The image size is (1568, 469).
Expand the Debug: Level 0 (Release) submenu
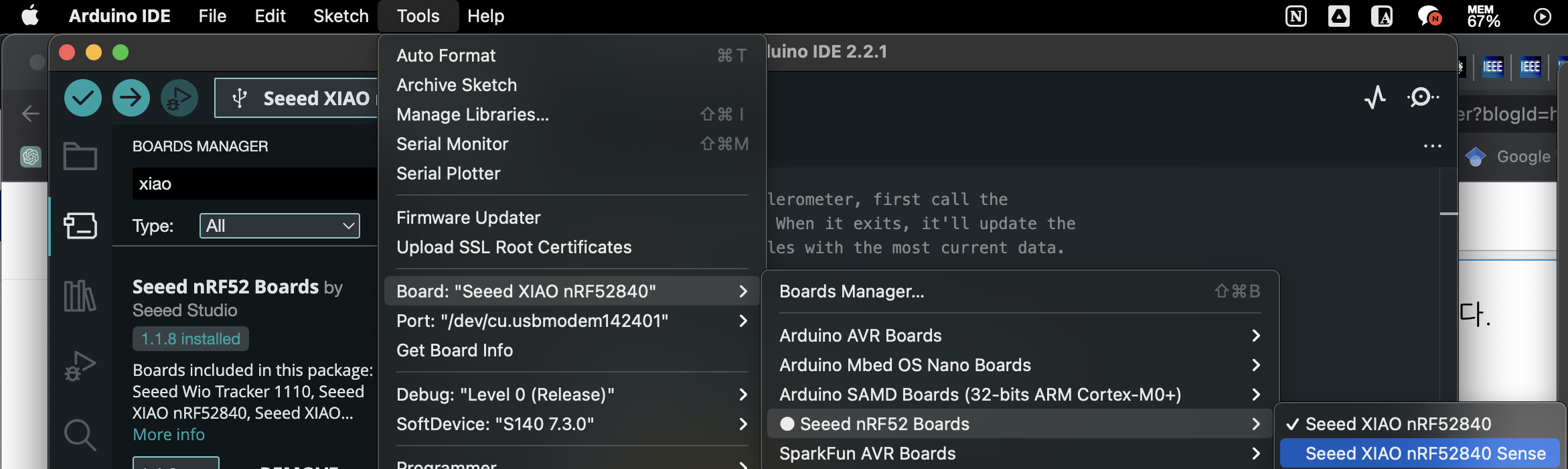[x=572, y=395]
